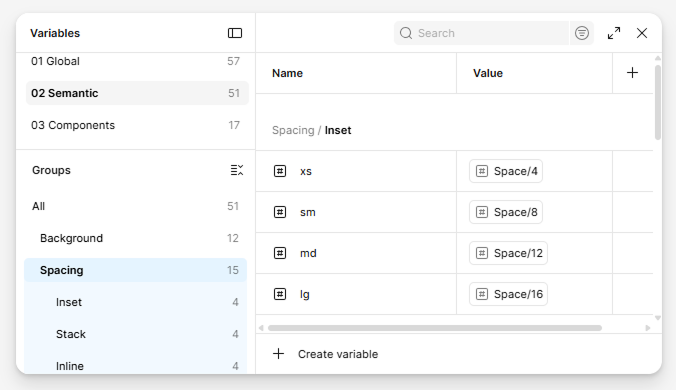The height and width of the screenshot is (390, 676).
Task: Select the Inline subgroup
Action: [135, 366]
